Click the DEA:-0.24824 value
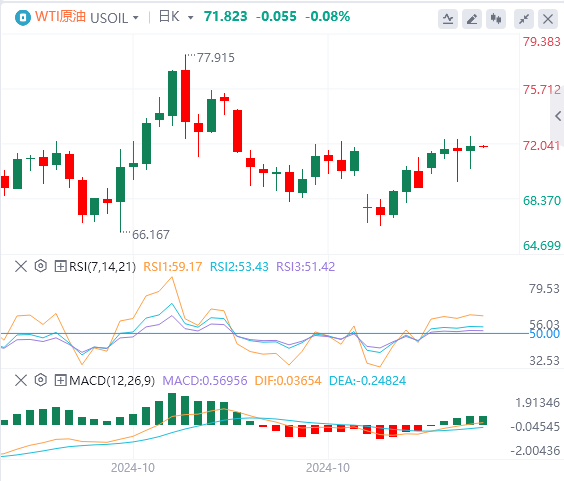Image resolution: width=564 pixels, height=481 pixels. [368, 380]
